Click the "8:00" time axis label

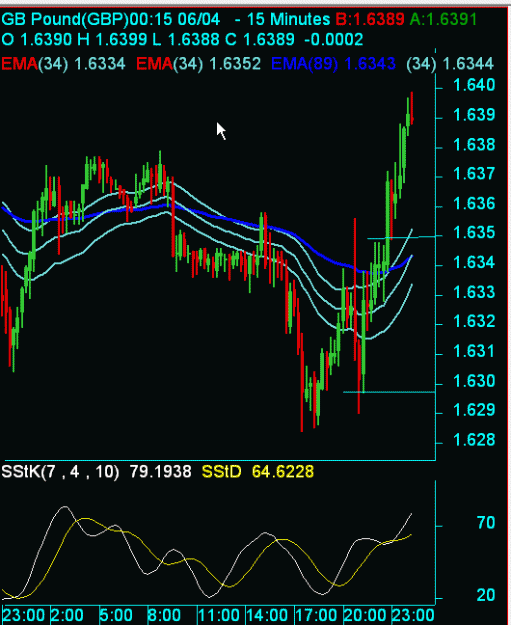coord(165,615)
